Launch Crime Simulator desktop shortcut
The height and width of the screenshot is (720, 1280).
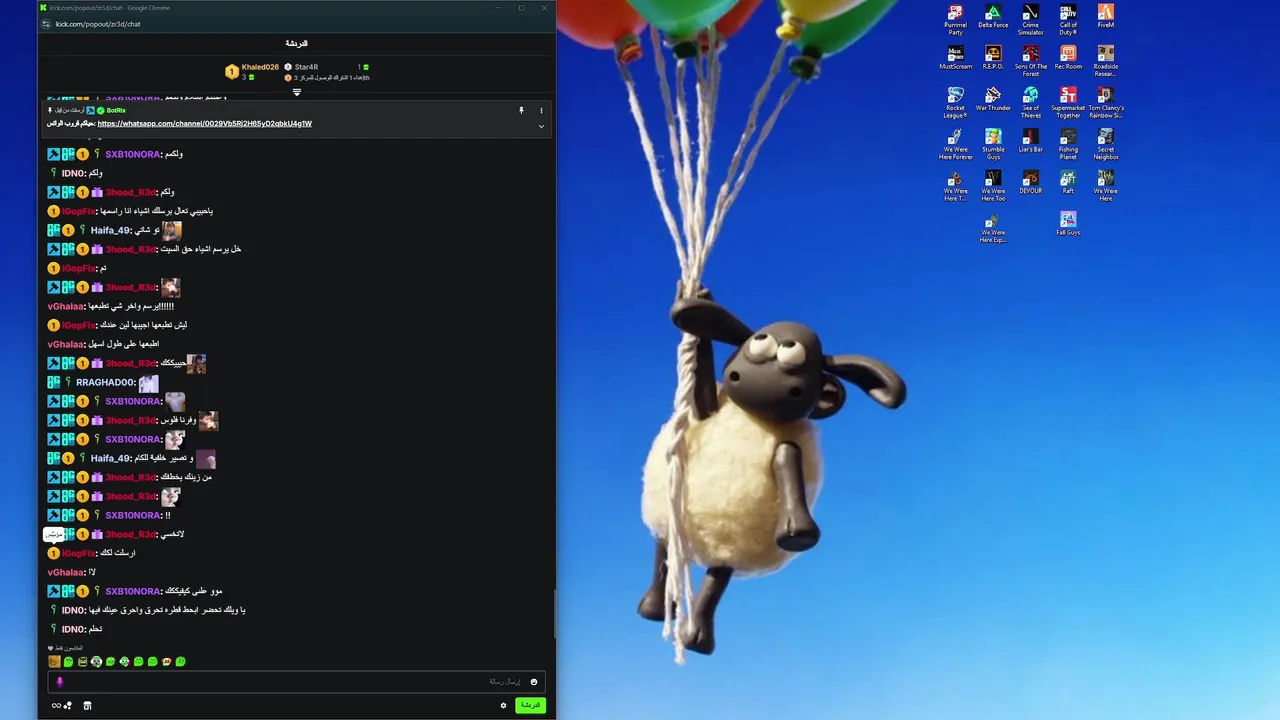click(1031, 20)
